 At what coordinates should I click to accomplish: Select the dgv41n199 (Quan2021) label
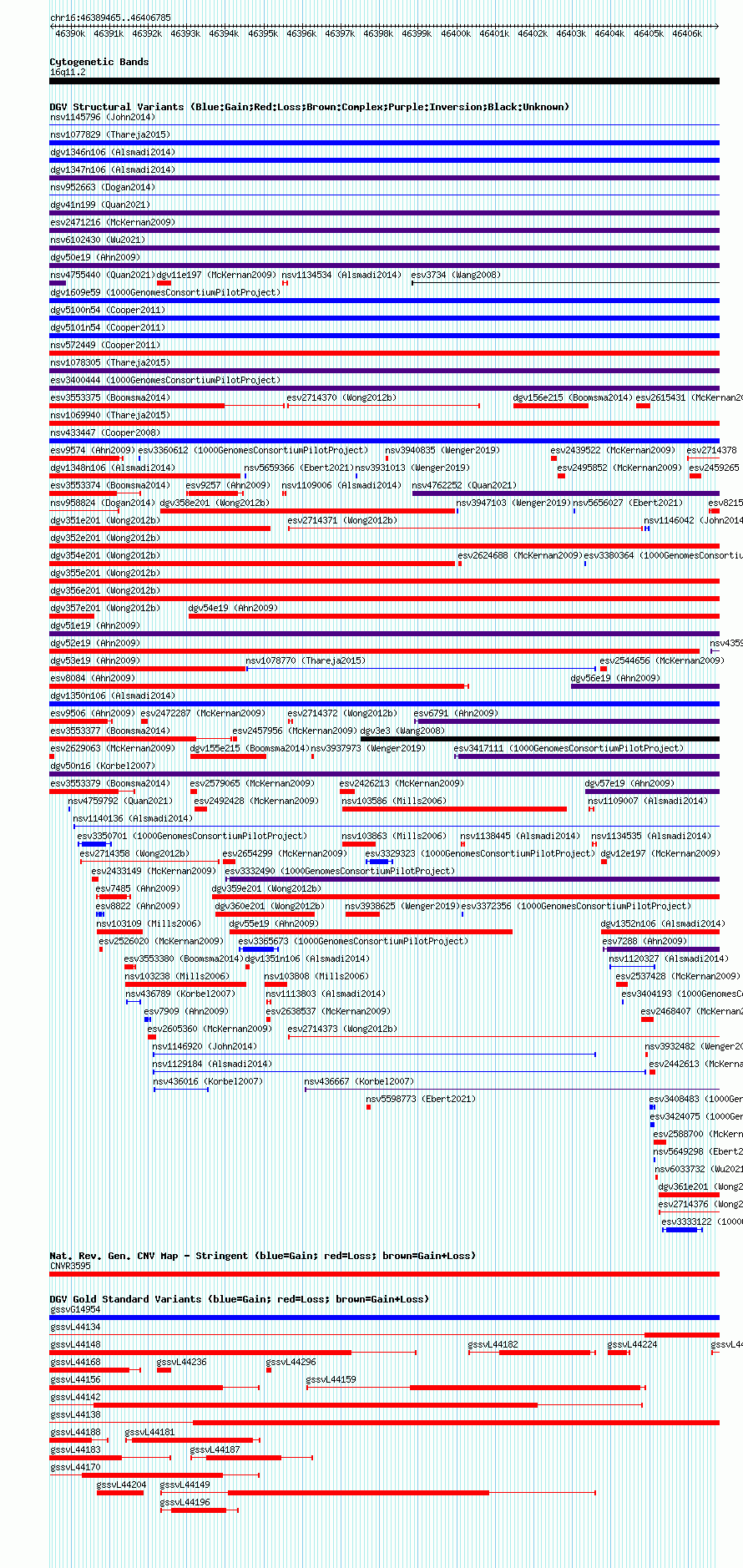pyautogui.click(x=100, y=205)
